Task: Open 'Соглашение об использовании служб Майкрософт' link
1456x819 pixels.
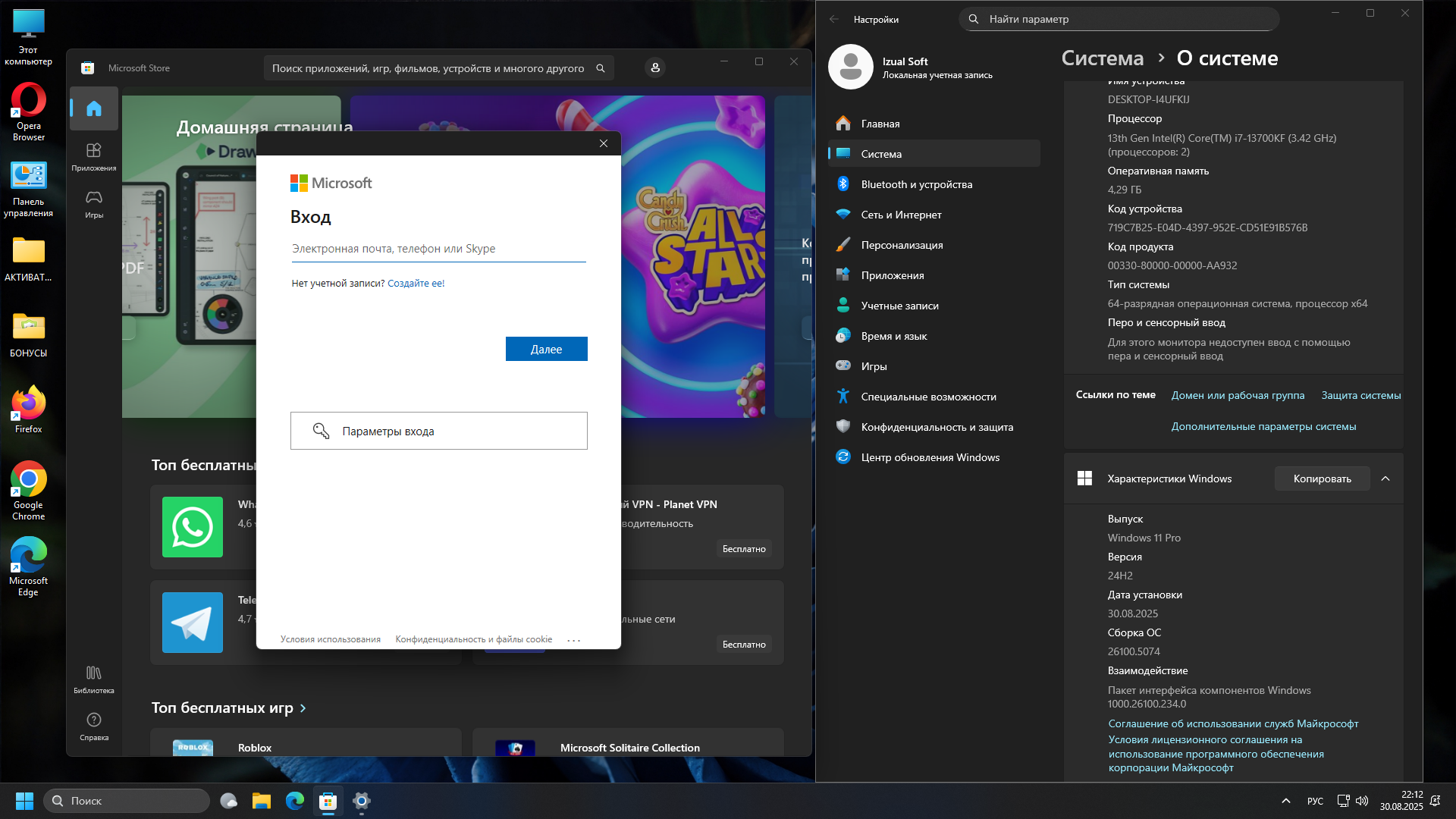Action: (1233, 724)
